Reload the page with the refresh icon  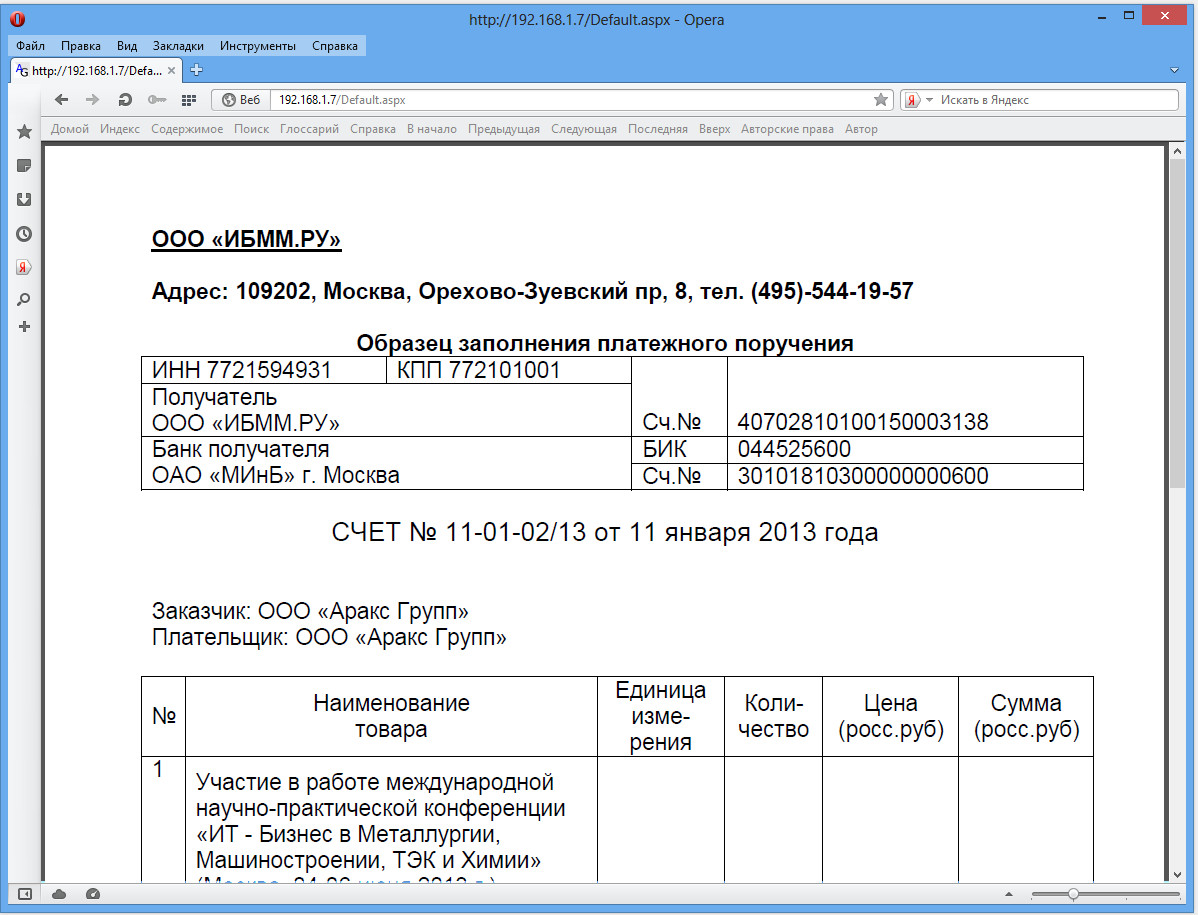[x=125, y=100]
